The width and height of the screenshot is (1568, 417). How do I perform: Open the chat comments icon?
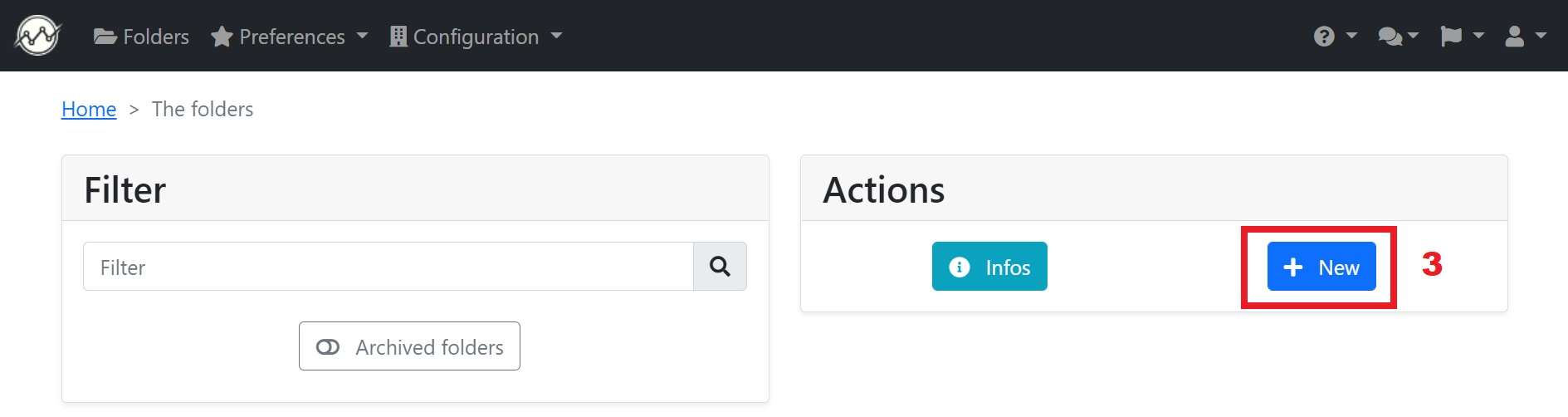tap(1390, 37)
